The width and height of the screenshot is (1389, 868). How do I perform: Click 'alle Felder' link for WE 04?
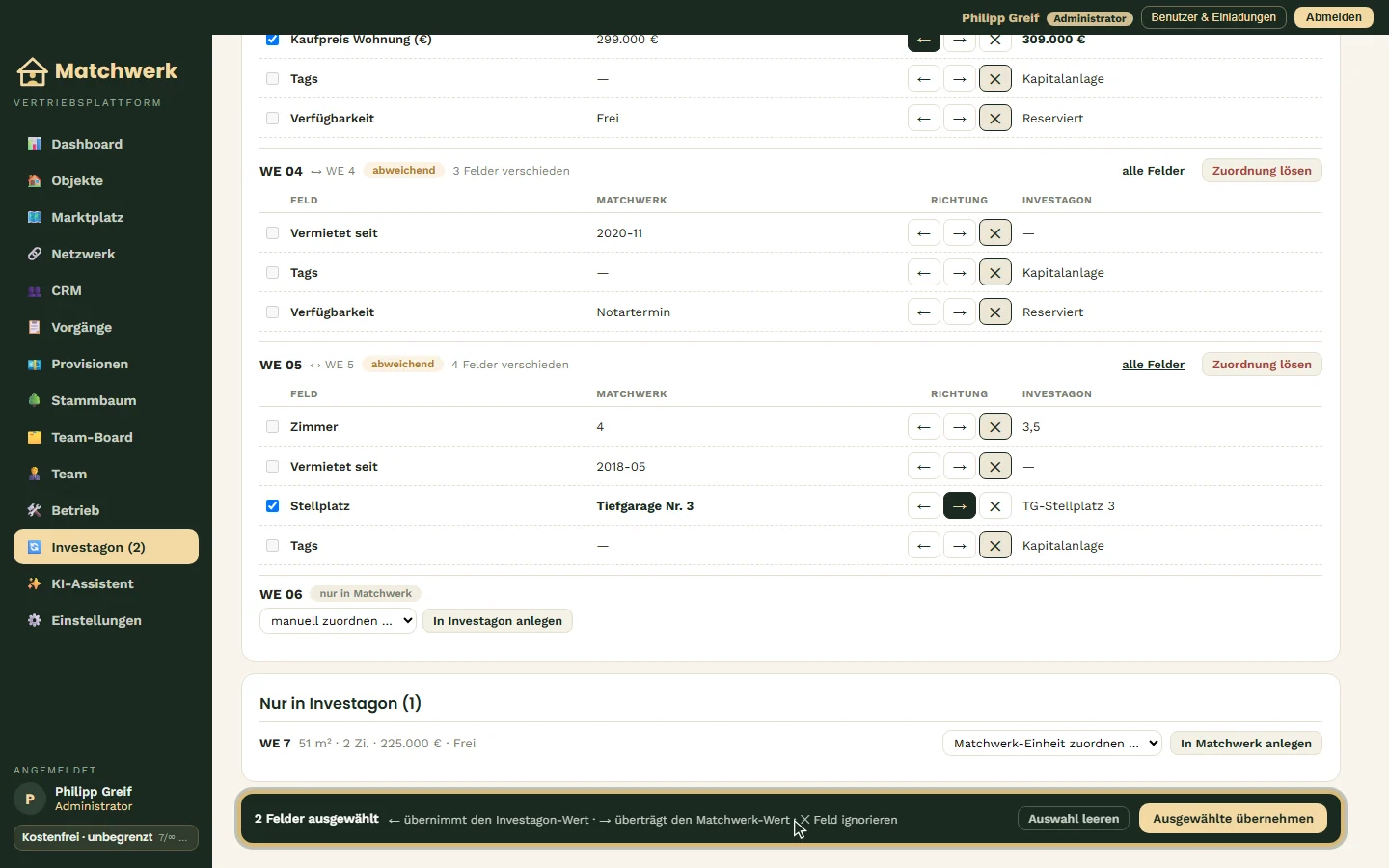tap(1153, 171)
